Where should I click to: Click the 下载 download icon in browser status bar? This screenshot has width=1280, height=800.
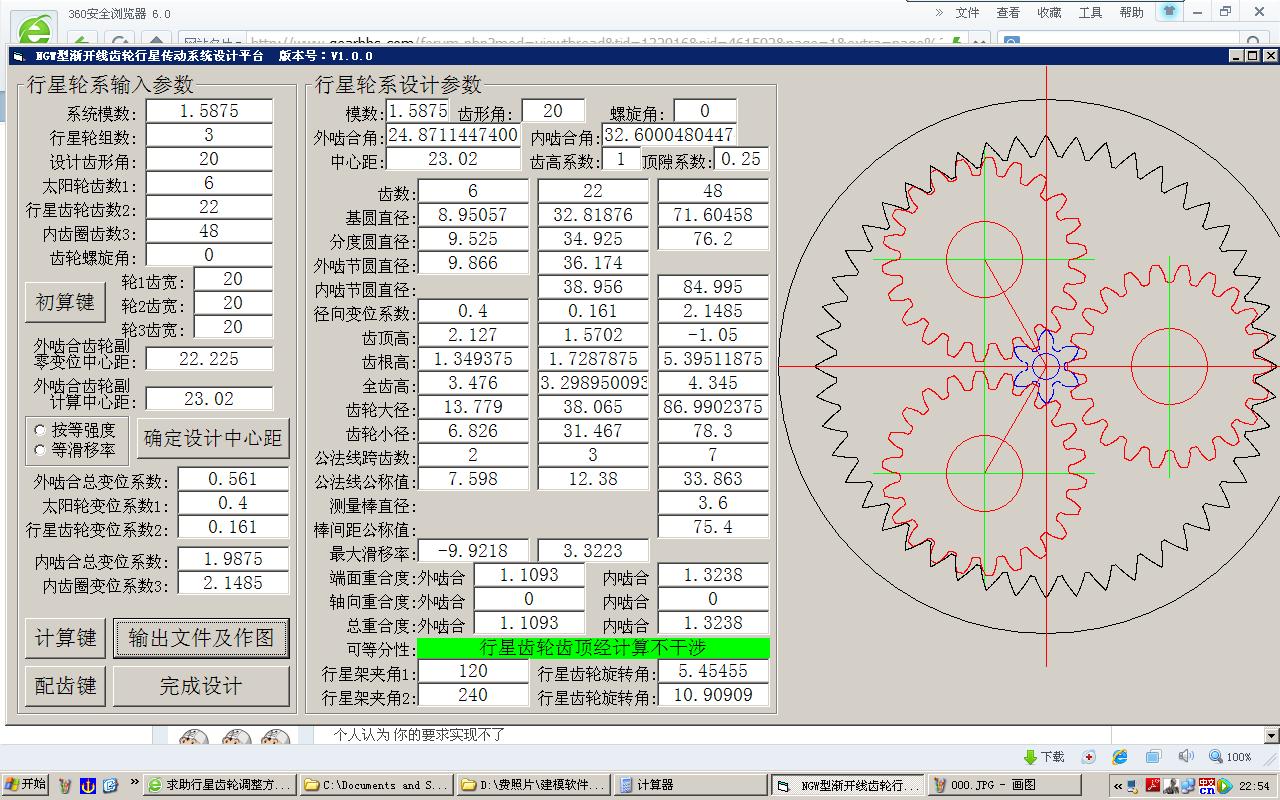coord(1044,757)
